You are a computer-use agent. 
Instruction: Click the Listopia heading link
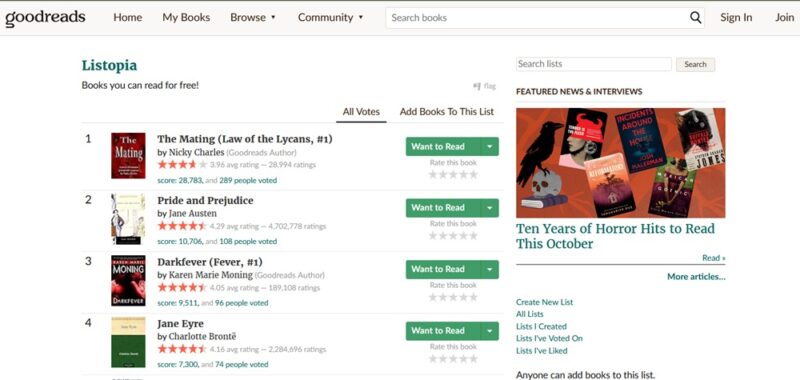point(109,65)
